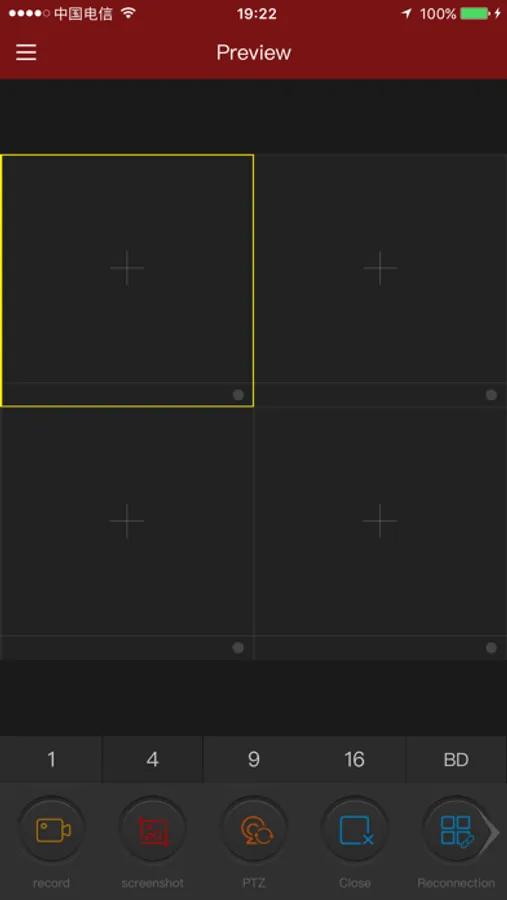Select the BD option
The image size is (507, 900).
click(x=456, y=759)
